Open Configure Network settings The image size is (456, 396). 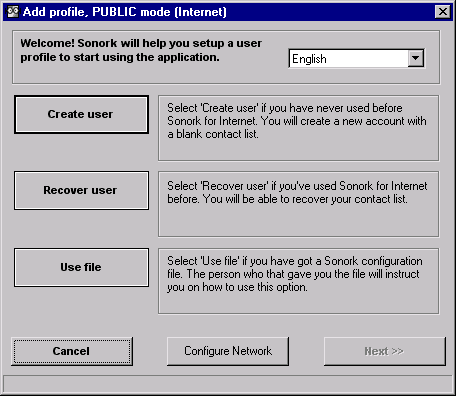click(228, 351)
